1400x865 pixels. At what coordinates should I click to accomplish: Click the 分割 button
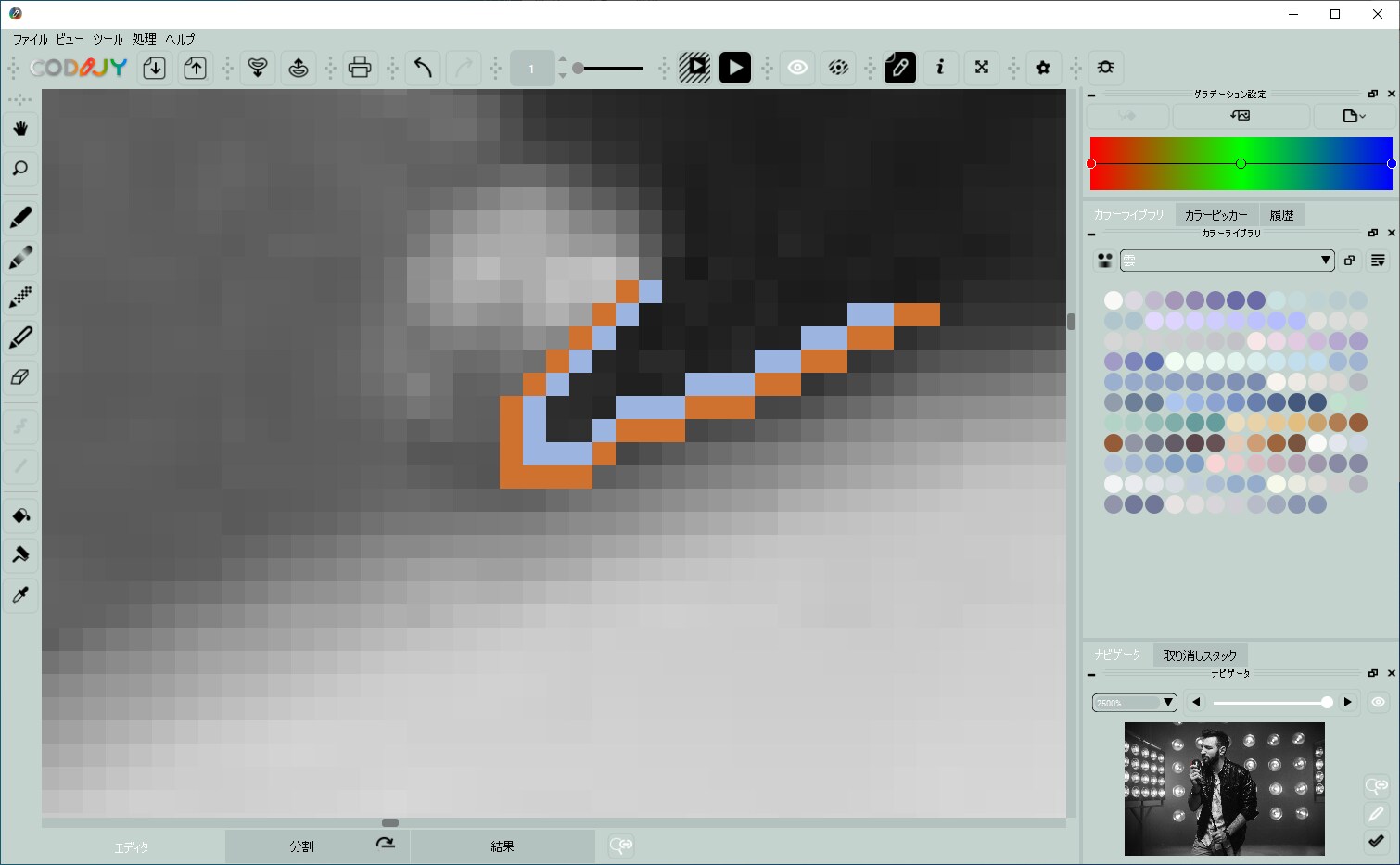coord(301,846)
